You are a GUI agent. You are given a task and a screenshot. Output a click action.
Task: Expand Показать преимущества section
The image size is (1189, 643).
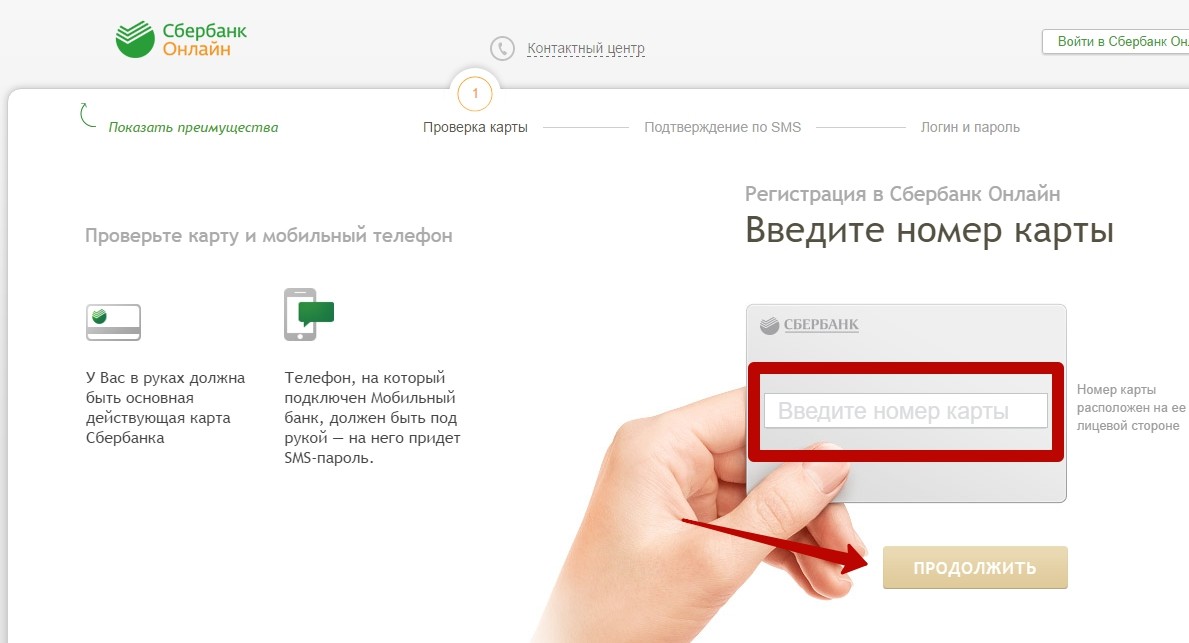193,127
